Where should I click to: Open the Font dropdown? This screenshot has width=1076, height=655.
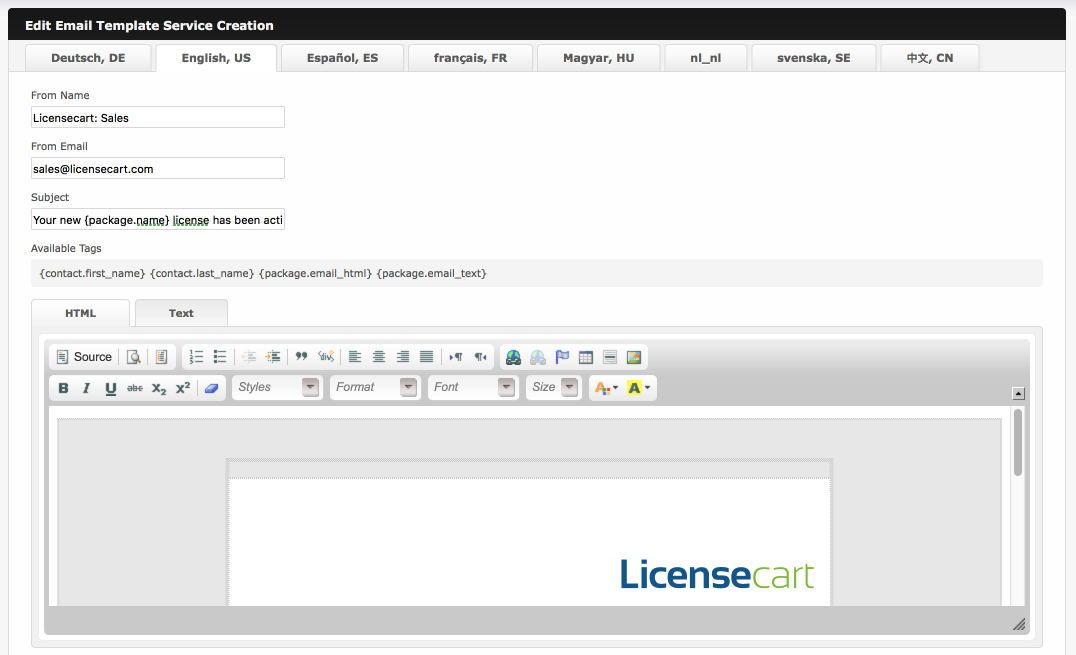(x=473, y=387)
